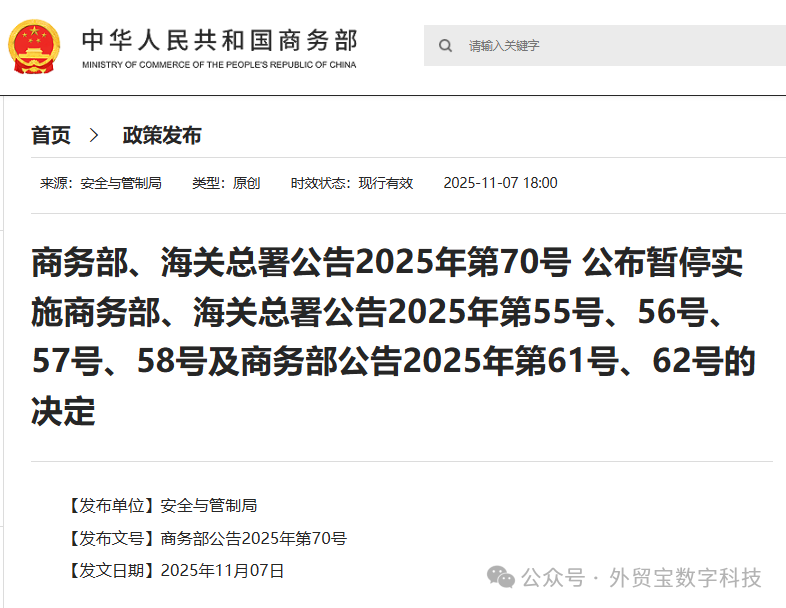Screen dimensions: 786x608
Task: Select the 发布单位 安全与管制局 line
Action: click(x=161, y=505)
